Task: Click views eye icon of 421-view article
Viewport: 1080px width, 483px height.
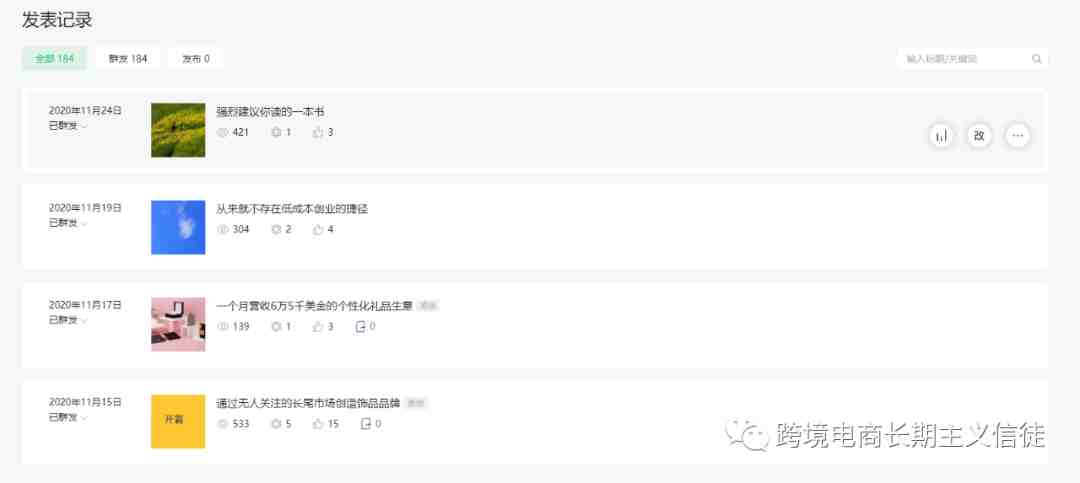Action: [x=222, y=132]
